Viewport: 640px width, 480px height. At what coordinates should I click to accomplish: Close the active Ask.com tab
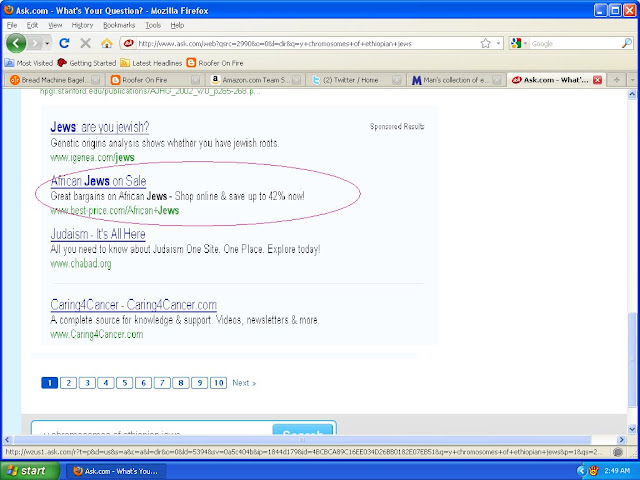[598, 80]
